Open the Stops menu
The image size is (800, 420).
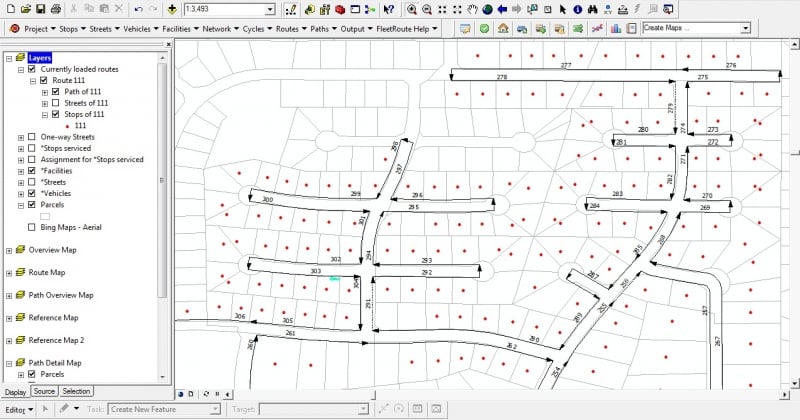click(72, 29)
